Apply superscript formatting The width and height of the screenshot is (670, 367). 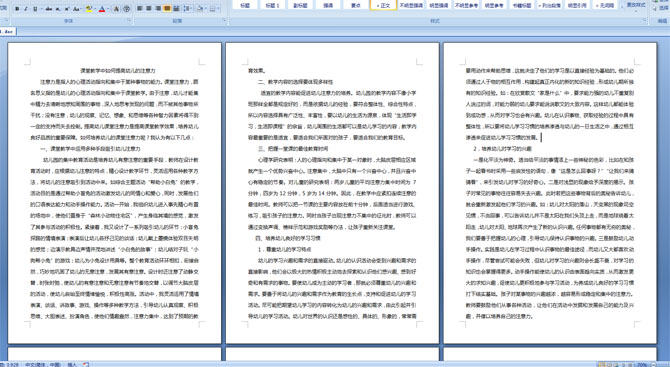(67, 9)
